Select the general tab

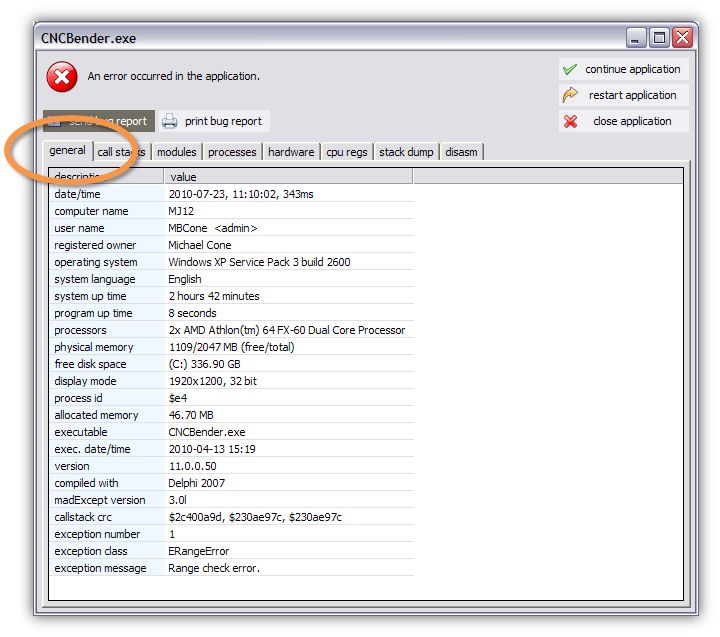point(67,151)
